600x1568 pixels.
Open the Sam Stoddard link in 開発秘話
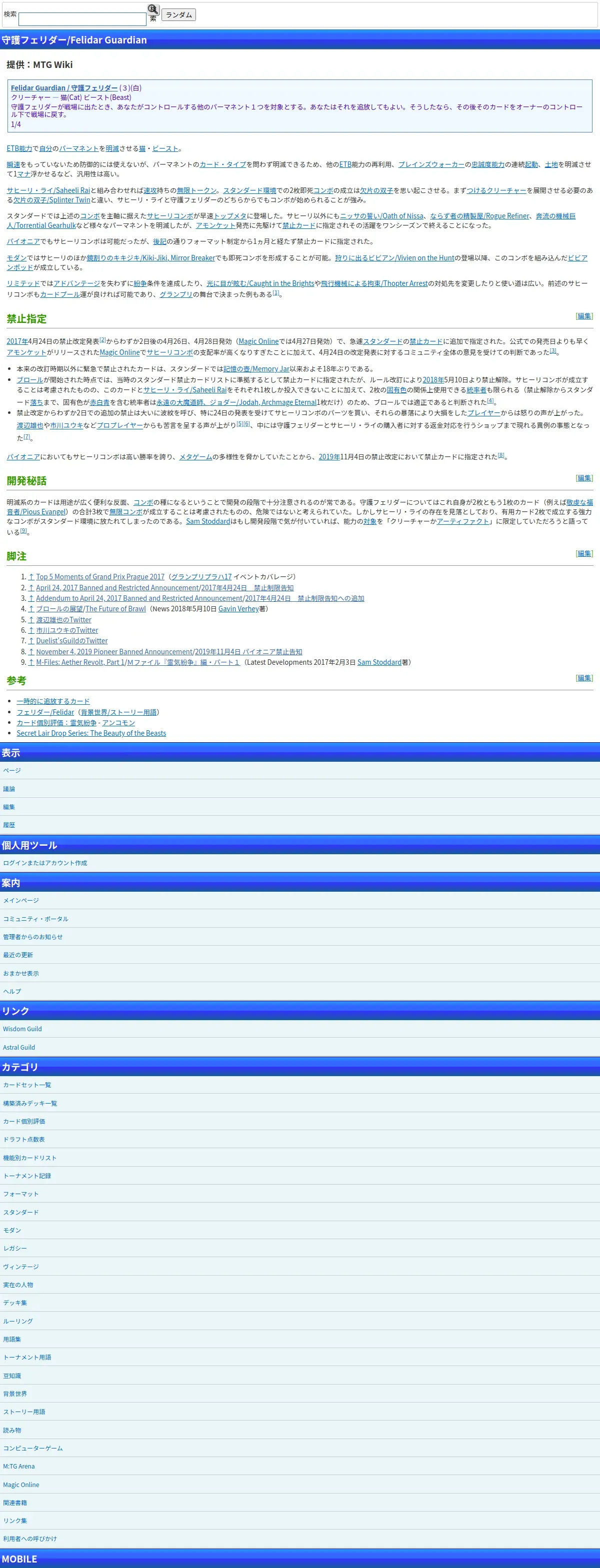click(x=208, y=521)
